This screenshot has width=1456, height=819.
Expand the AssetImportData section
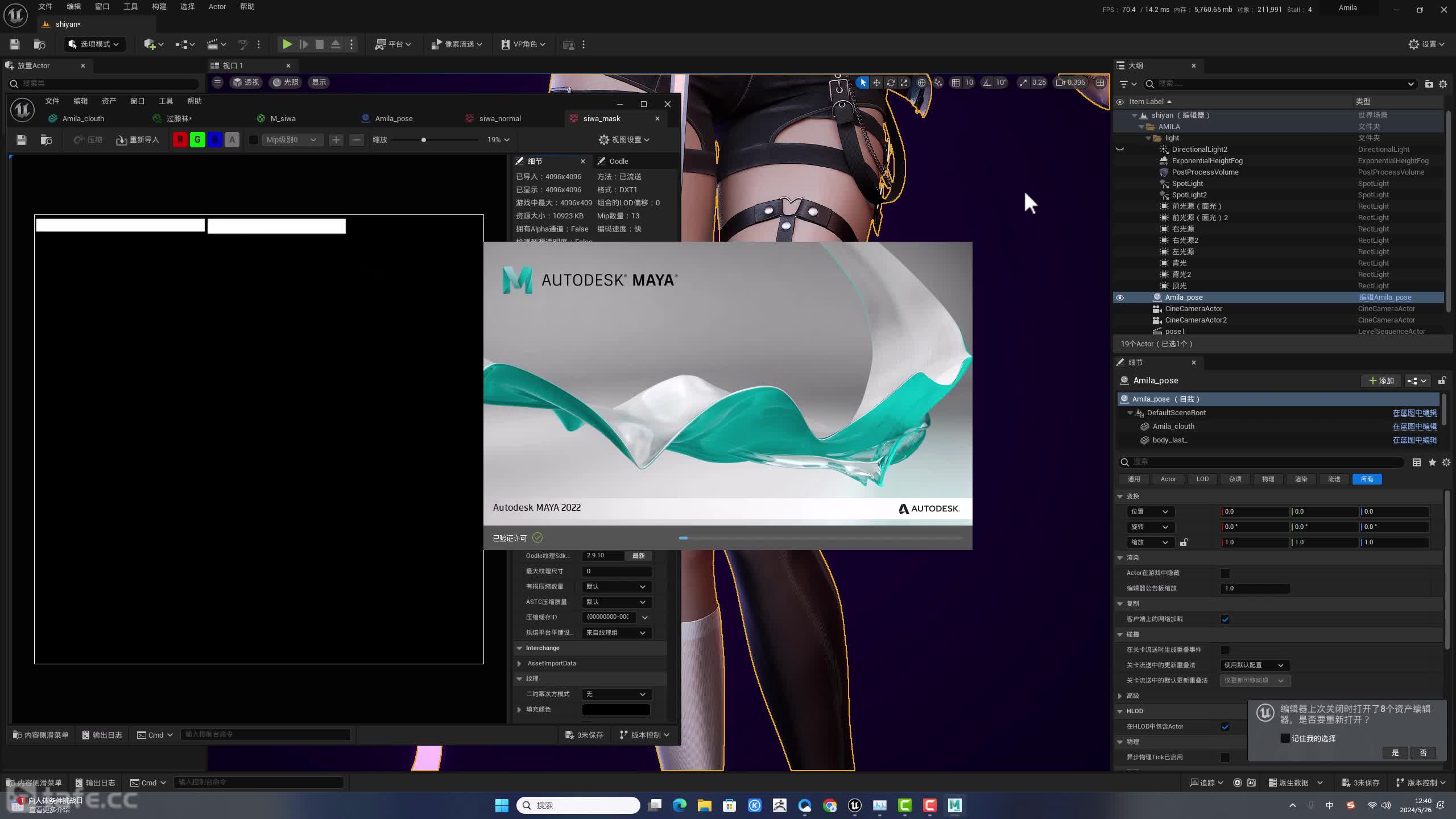pos(519,664)
